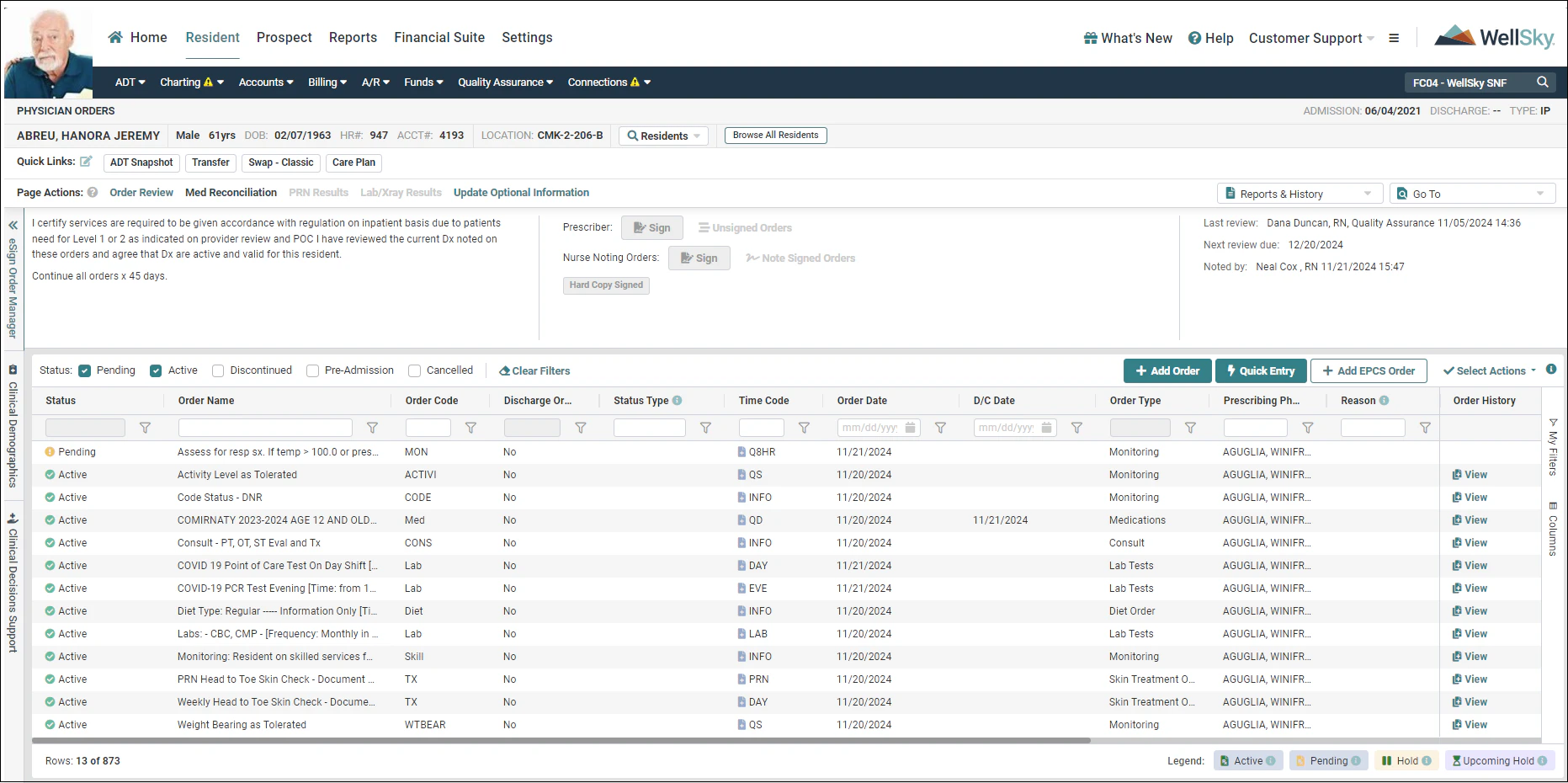The image size is (1568, 783).
Task: Check the Cancelled status checkbox
Action: click(414, 370)
